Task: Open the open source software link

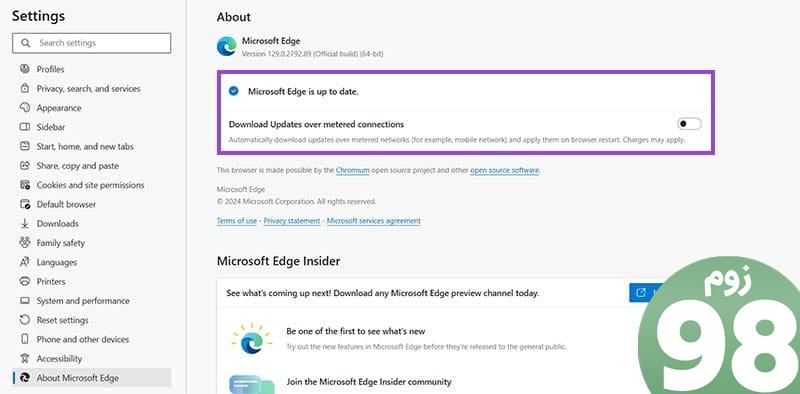Action: point(505,170)
